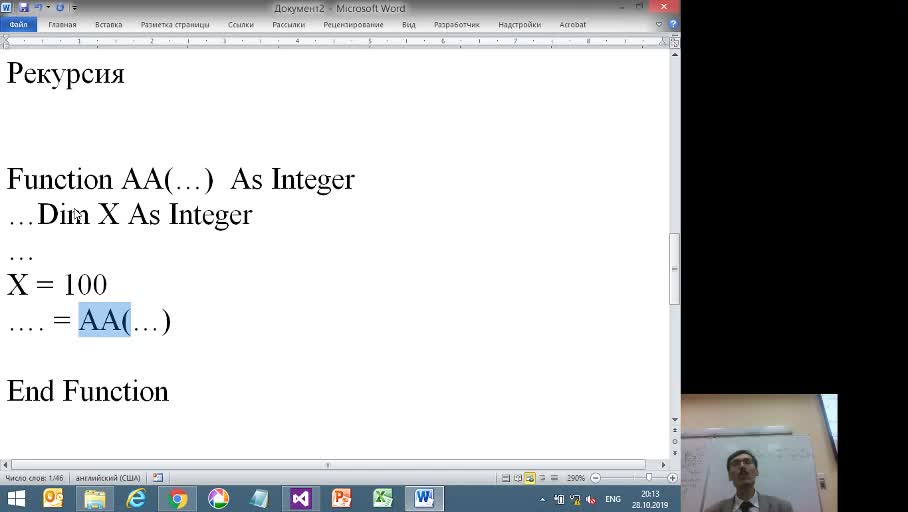Click the Word application icon in title bar
This screenshot has width=908, height=512.
6,8
